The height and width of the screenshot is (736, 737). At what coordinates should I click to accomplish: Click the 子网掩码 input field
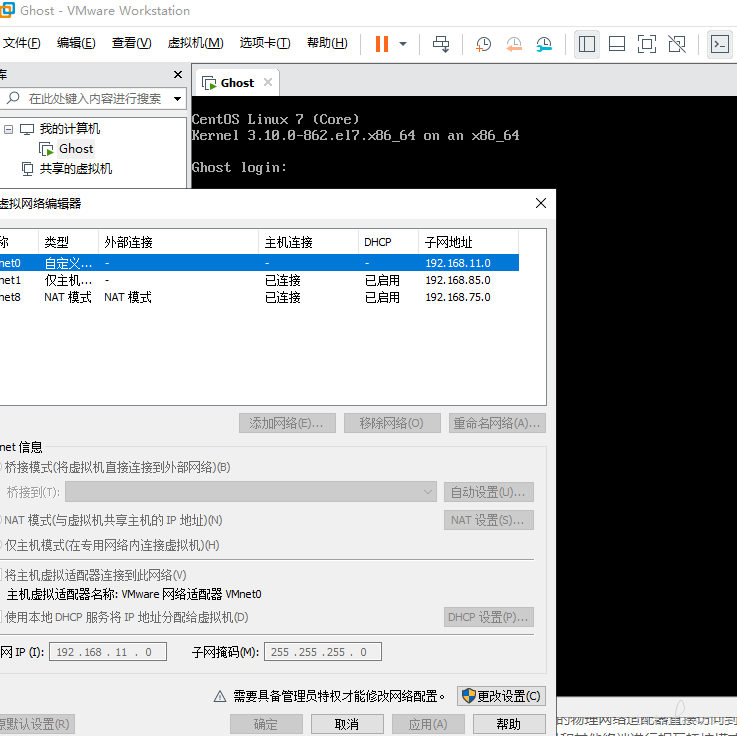coord(322,652)
